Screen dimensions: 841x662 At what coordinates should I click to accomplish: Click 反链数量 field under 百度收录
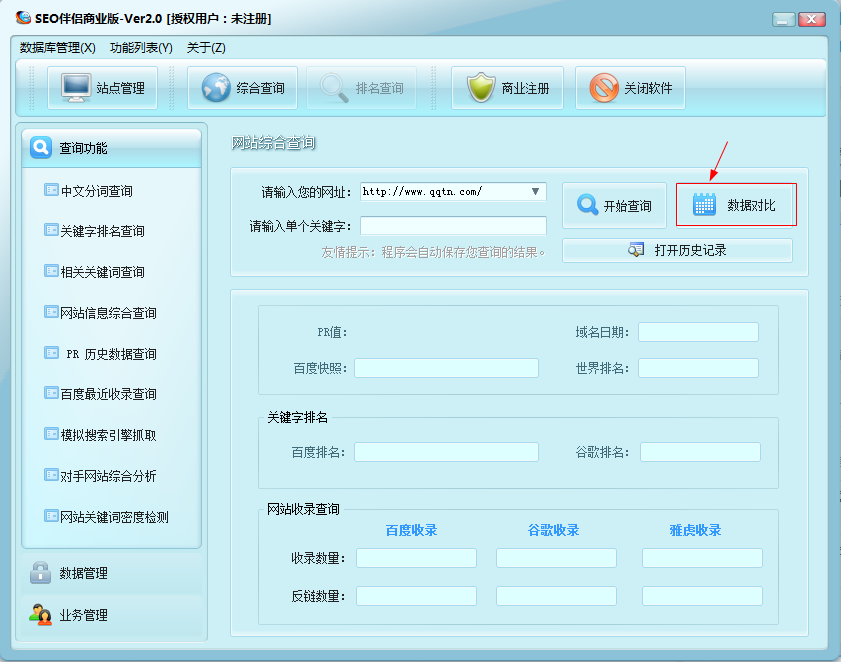point(416,596)
